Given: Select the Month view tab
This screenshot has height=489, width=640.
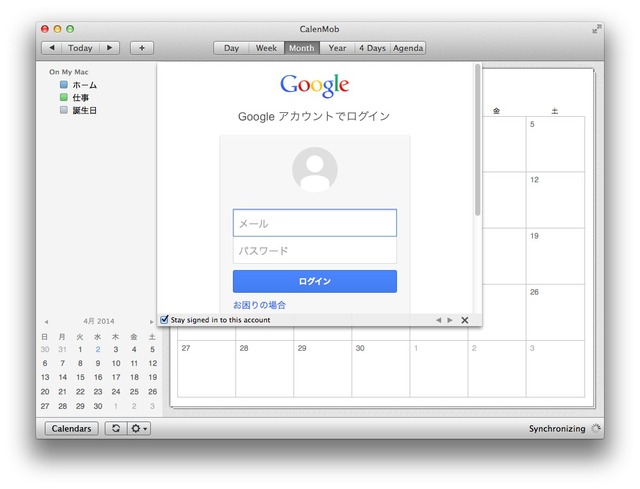Looking at the screenshot, I should [302, 48].
